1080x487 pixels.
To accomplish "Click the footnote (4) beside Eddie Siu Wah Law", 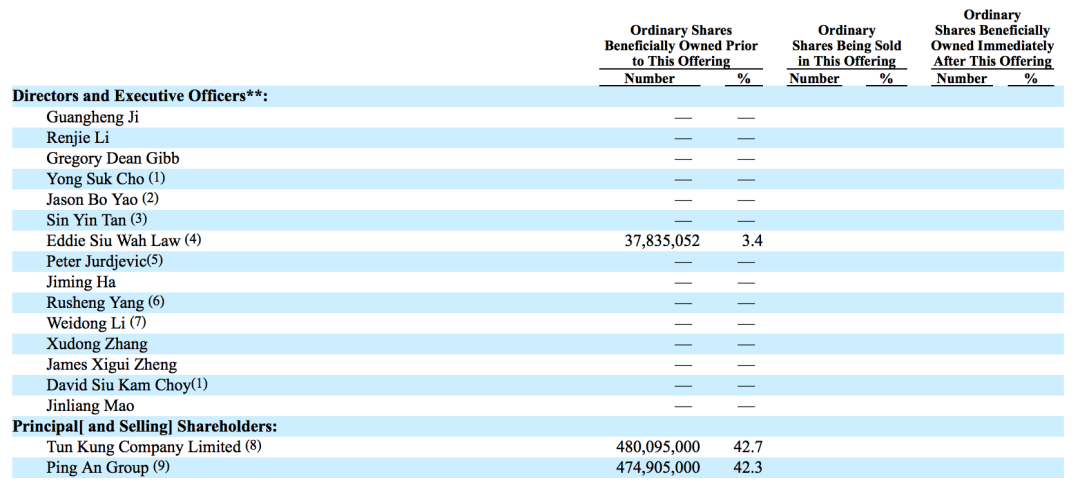I will pos(193,240).
